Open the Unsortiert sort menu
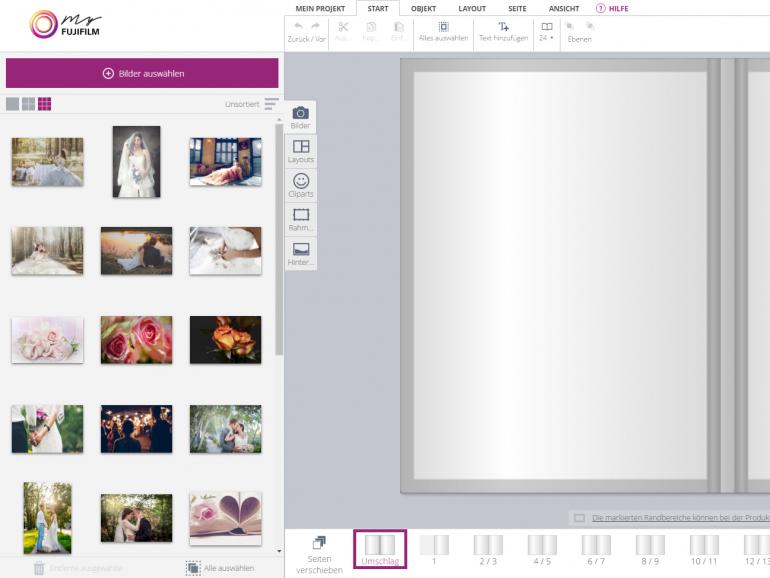Image resolution: width=770 pixels, height=578 pixels. click(271, 103)
